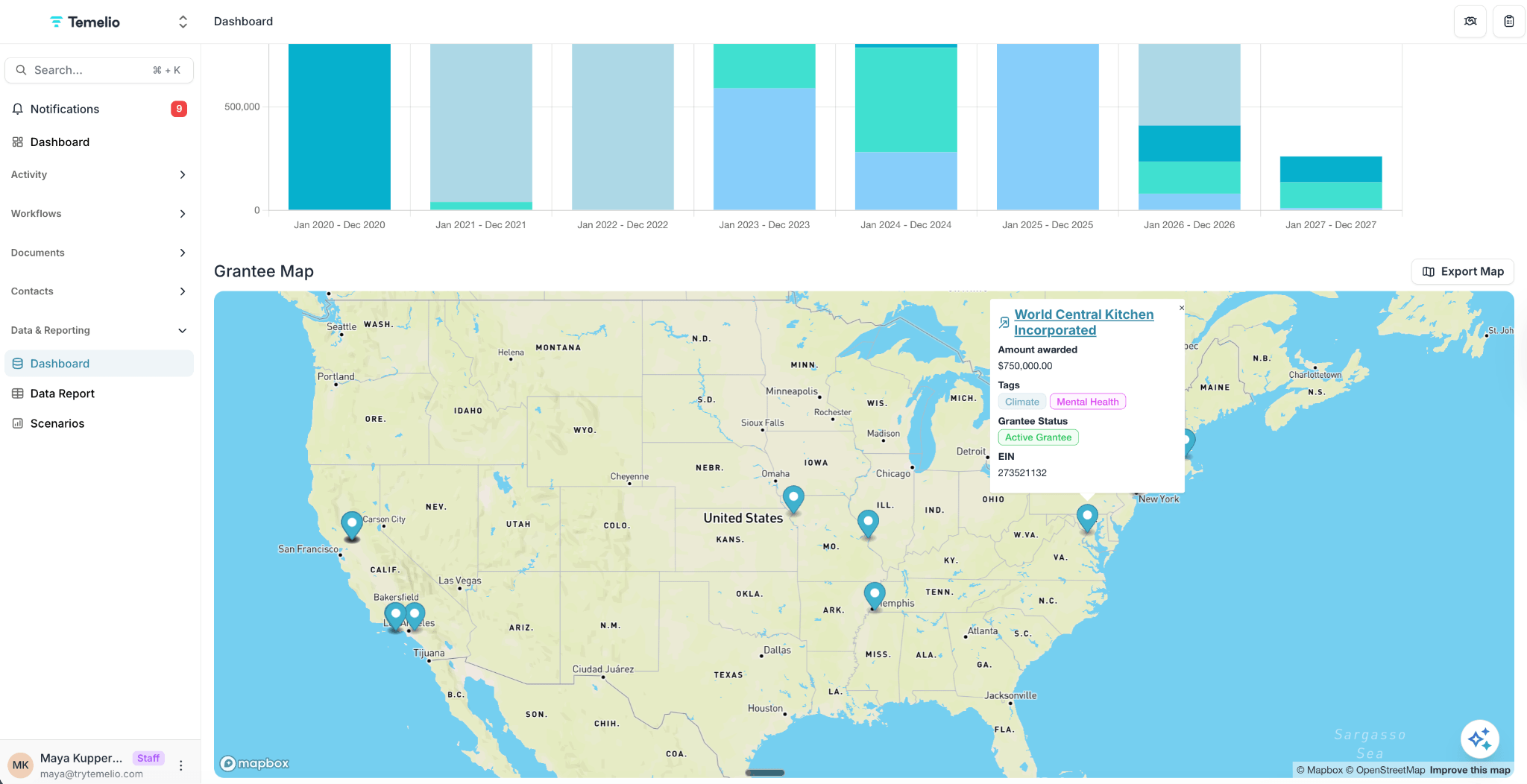Click the teal segment of 2024 bar
This screenshot has height=784, width=1527.
pos(906,100)
